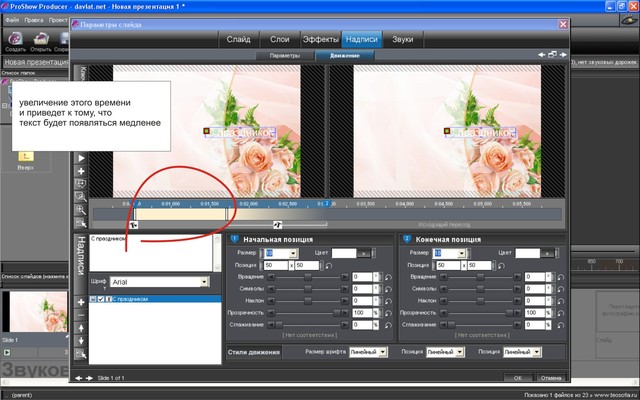The width and height of the screenshot is (640, 400).
Task: Select keyframe 2 marker on timeline
Action: (327, 203)
